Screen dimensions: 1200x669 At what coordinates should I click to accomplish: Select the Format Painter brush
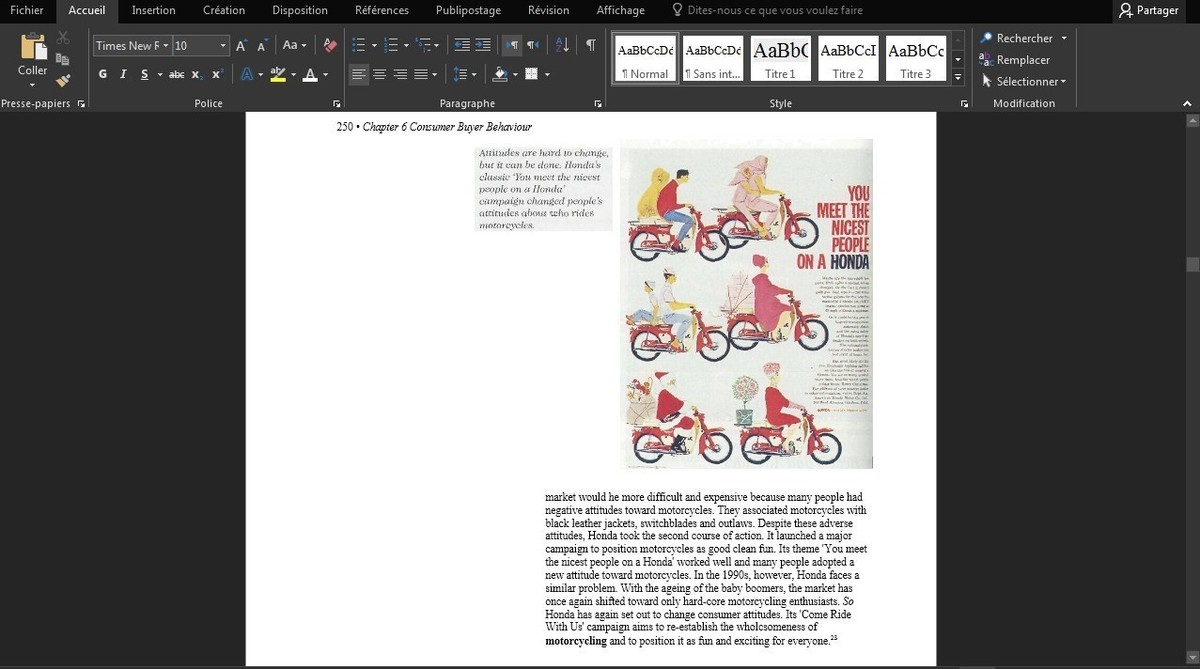63,80
